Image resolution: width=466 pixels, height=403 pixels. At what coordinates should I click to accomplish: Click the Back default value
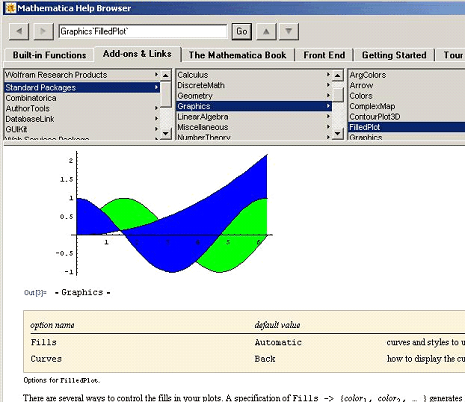pos(265,359)
